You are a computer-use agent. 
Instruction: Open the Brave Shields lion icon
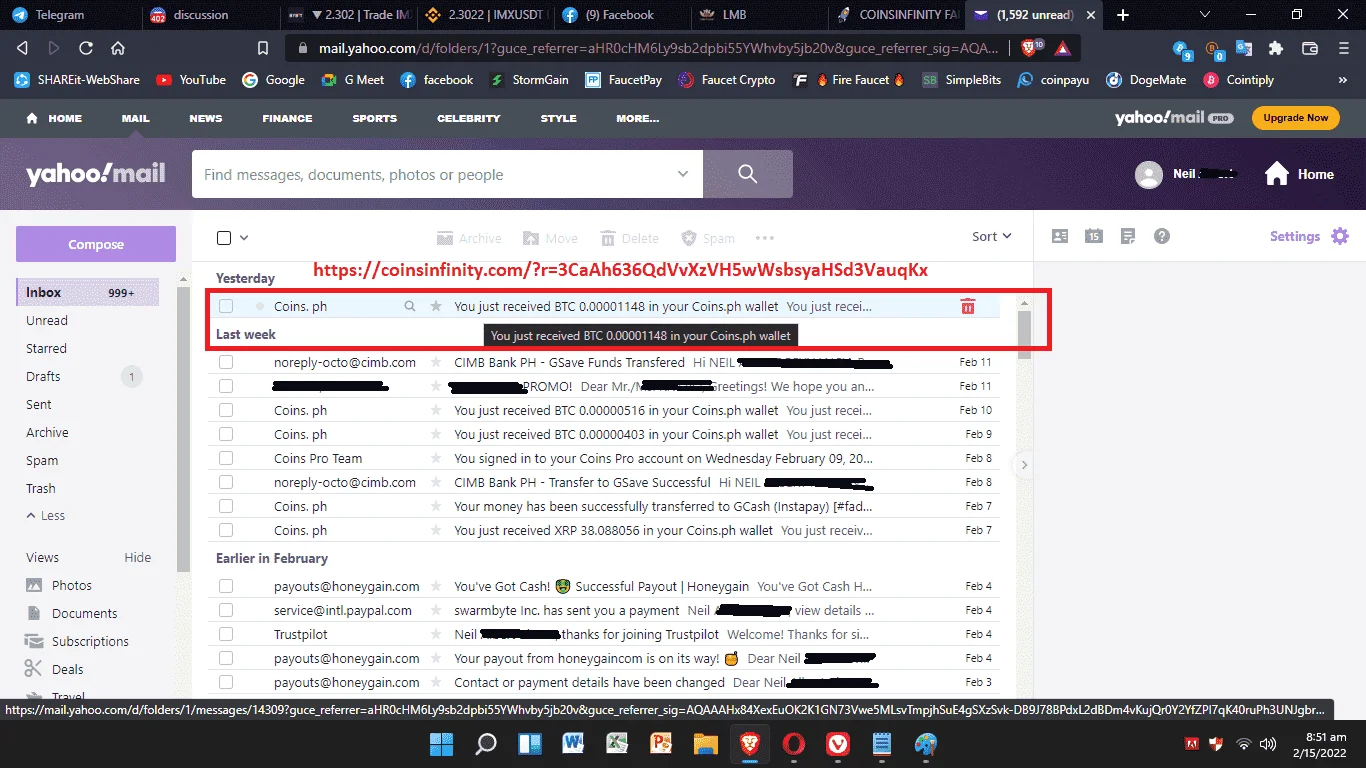click(x=1031, y=48)
